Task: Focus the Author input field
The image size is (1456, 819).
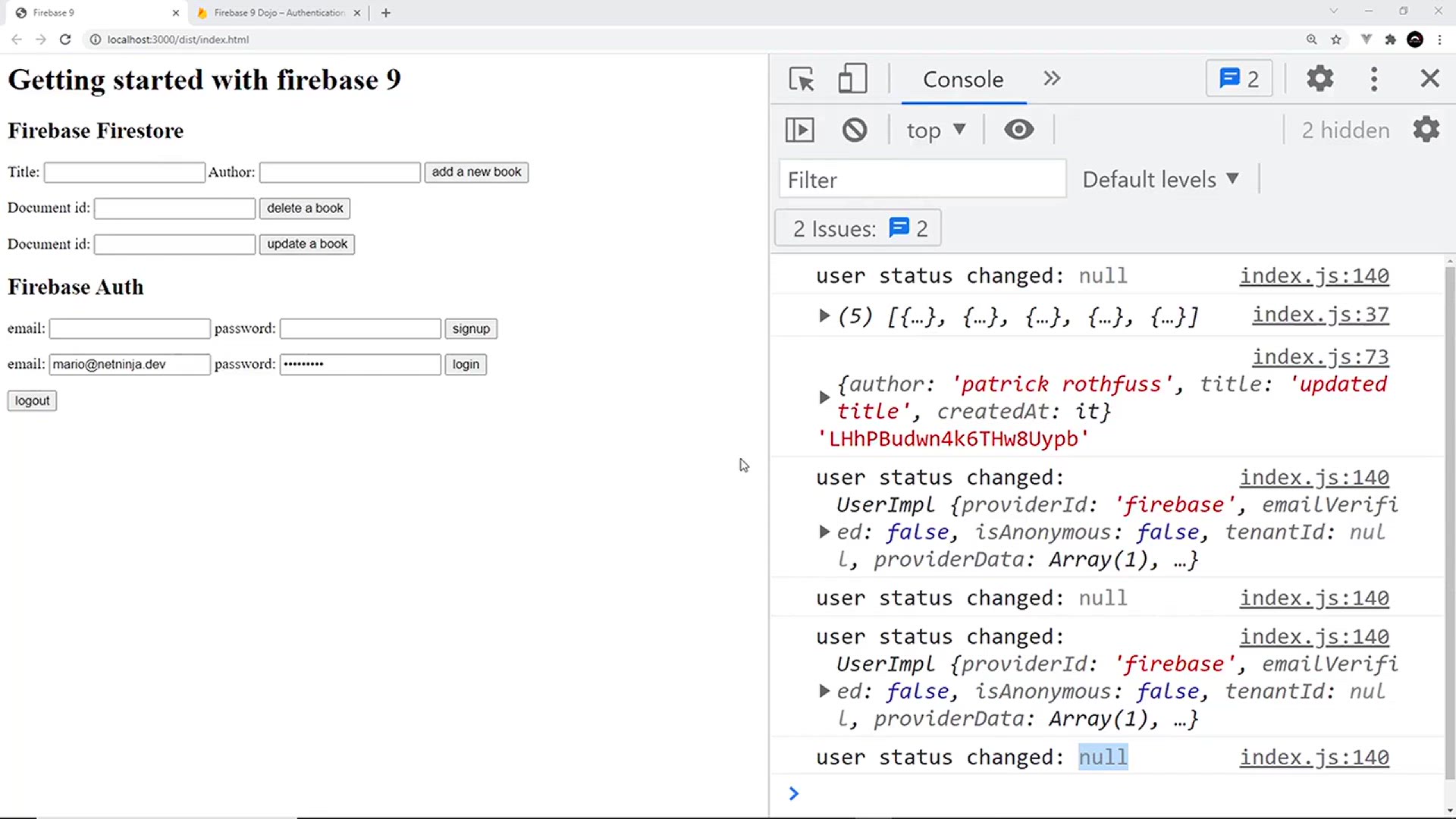Action: (340, 173)
